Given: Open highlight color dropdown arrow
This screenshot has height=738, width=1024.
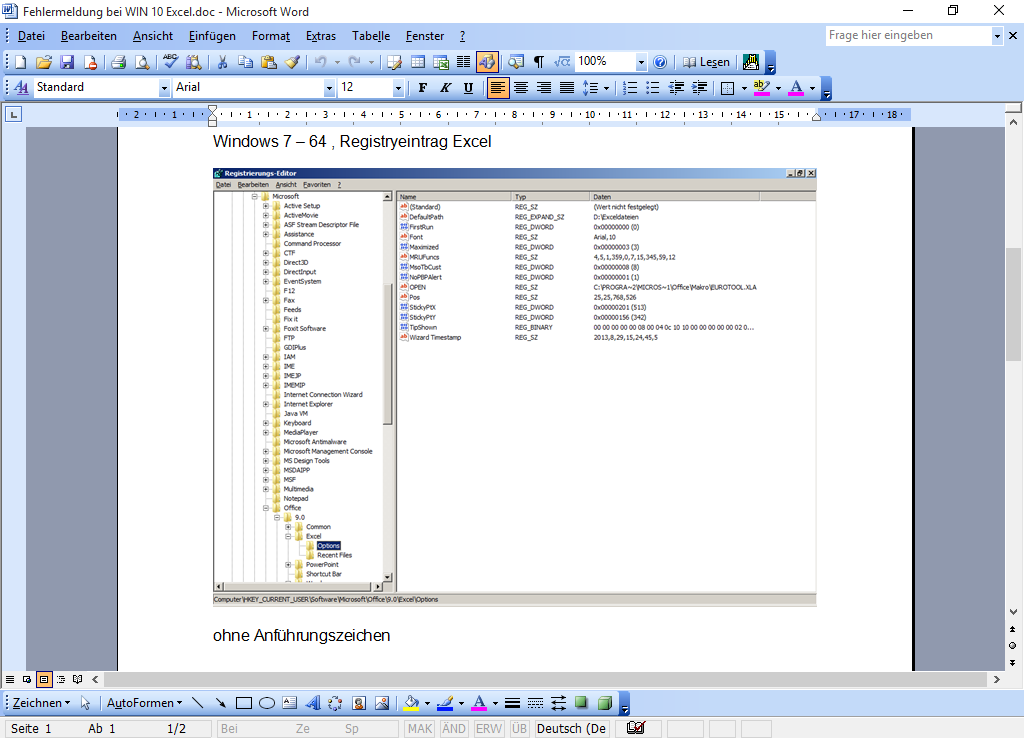Looking at the screenshot, I should tap(778, 88).
